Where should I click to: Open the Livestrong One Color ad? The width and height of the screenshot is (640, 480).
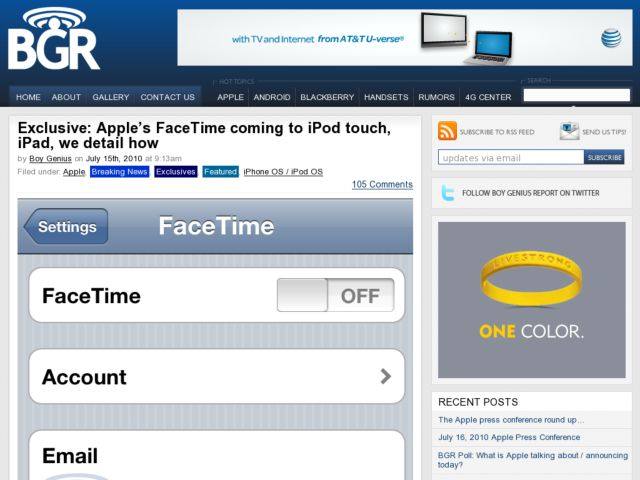tap(531, 299)
